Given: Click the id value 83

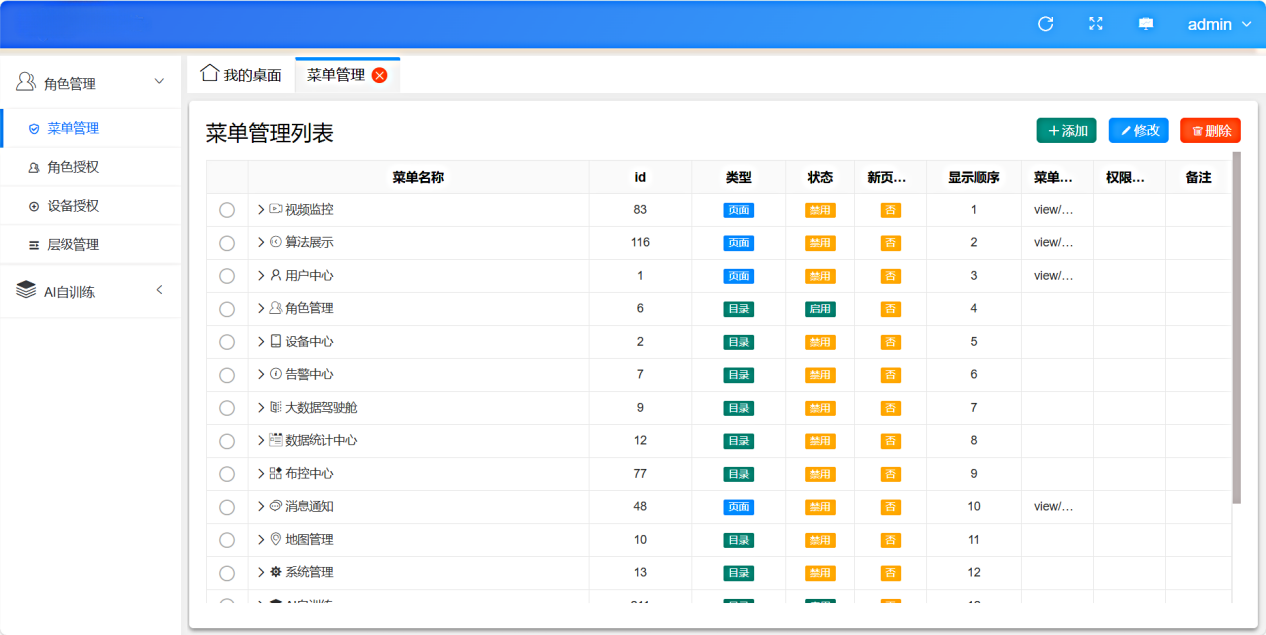Looking at the screenshot, I should click(640, 209).
